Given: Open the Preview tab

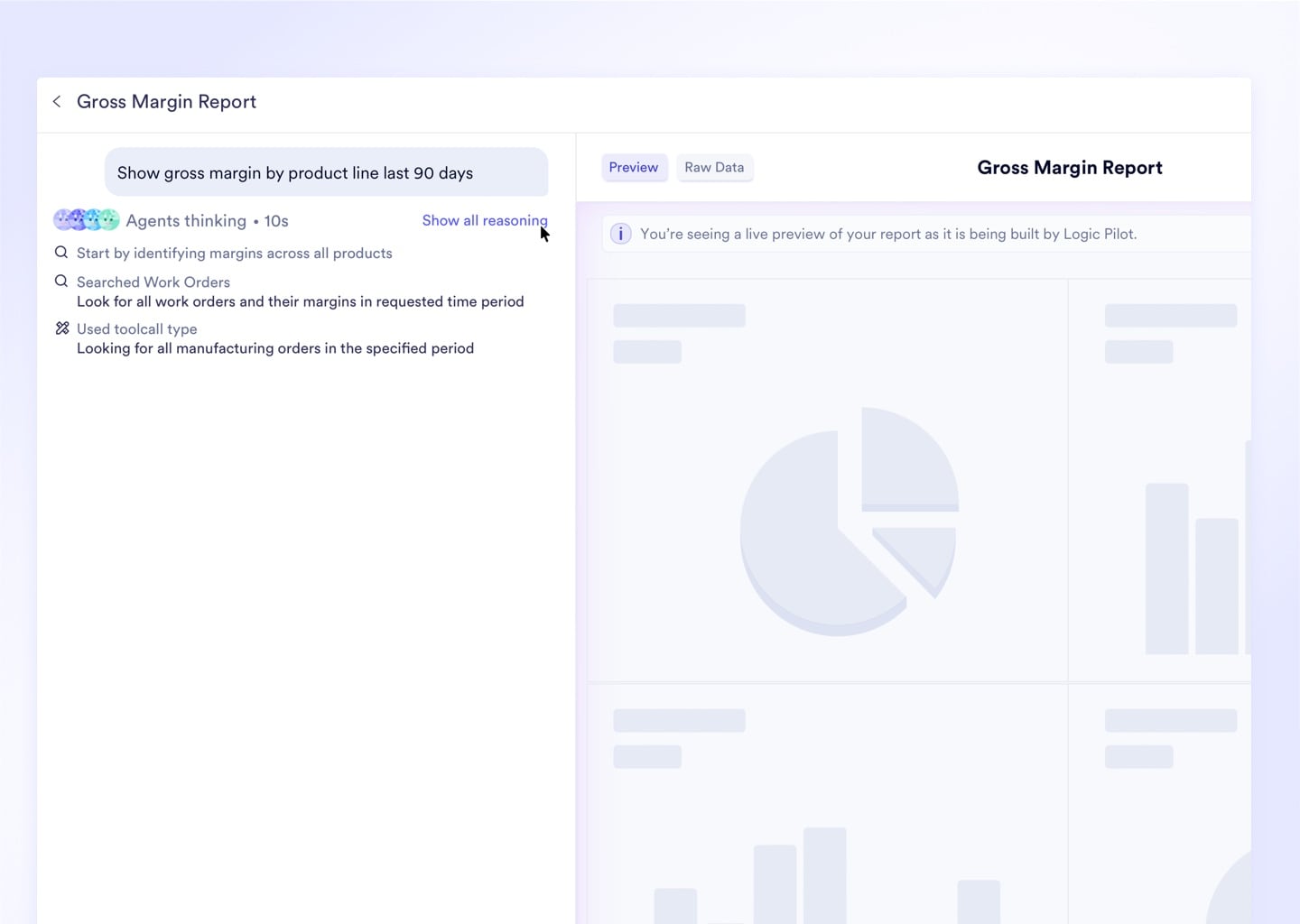Looking at the screenshot, I should tap(634, 168).
